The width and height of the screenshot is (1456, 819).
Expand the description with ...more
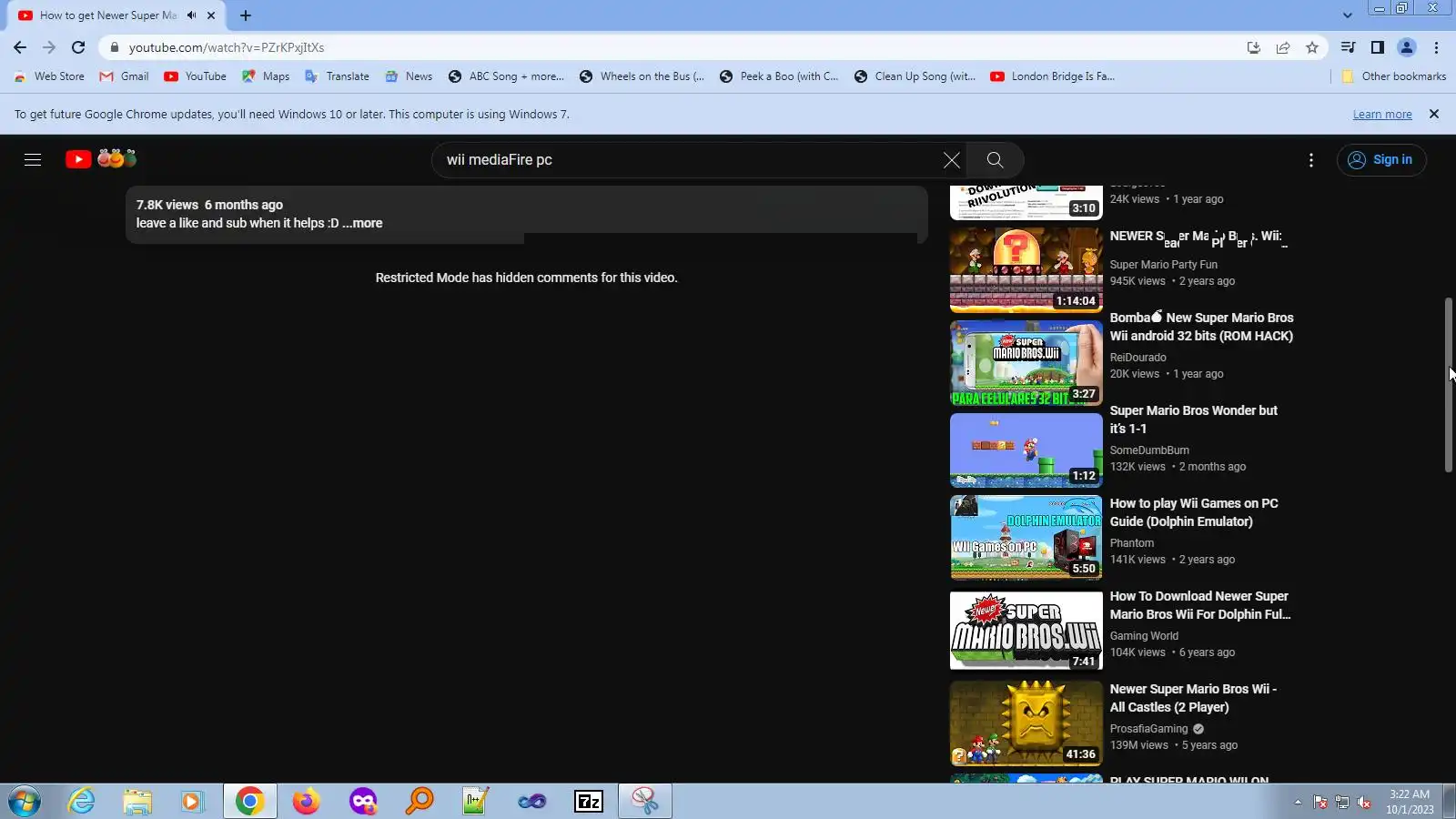(362, 223)
